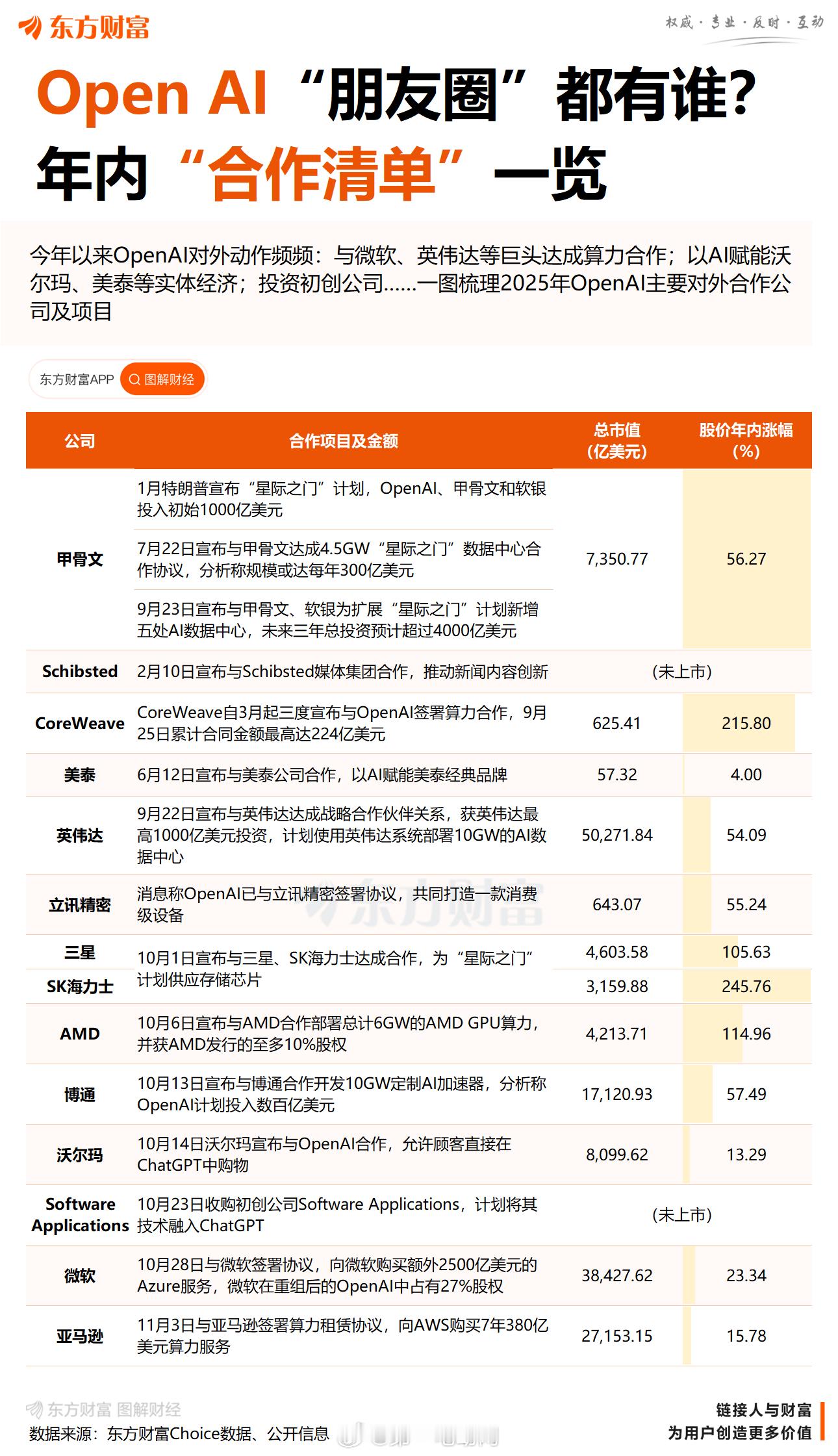Click yearly gain value 55.24
This screenshot has width=838, height=1456.
pyautogui.click(x=746, y=904)
